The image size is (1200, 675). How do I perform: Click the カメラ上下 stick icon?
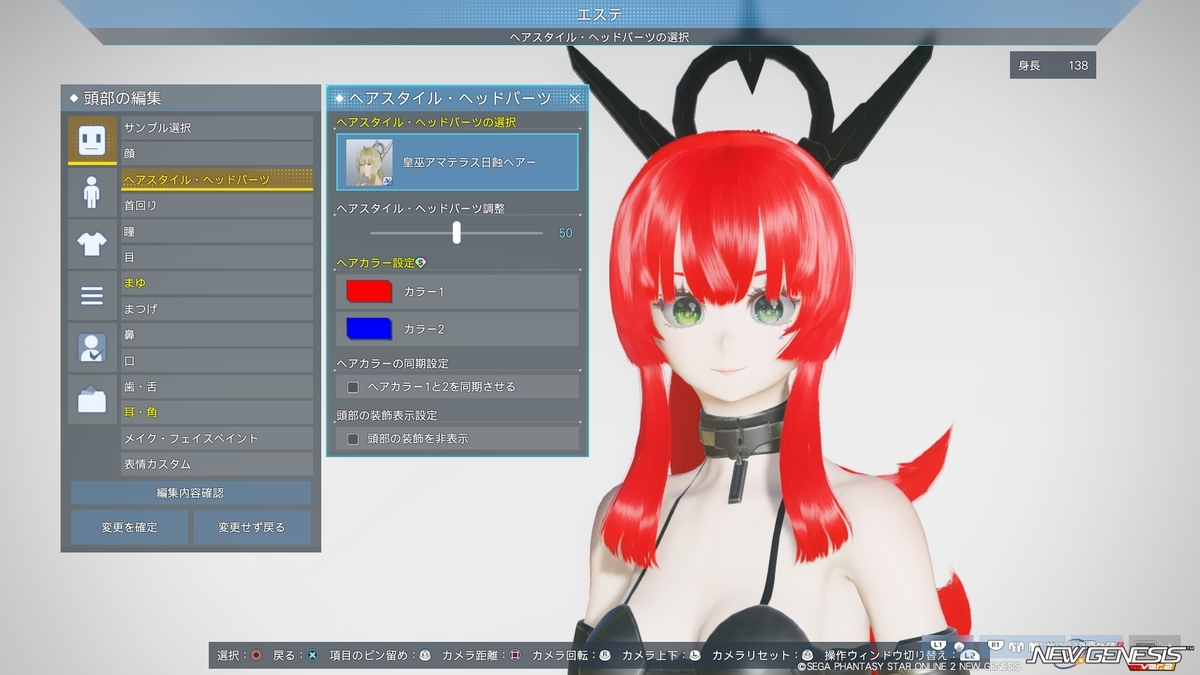click(x=695, y=655)
